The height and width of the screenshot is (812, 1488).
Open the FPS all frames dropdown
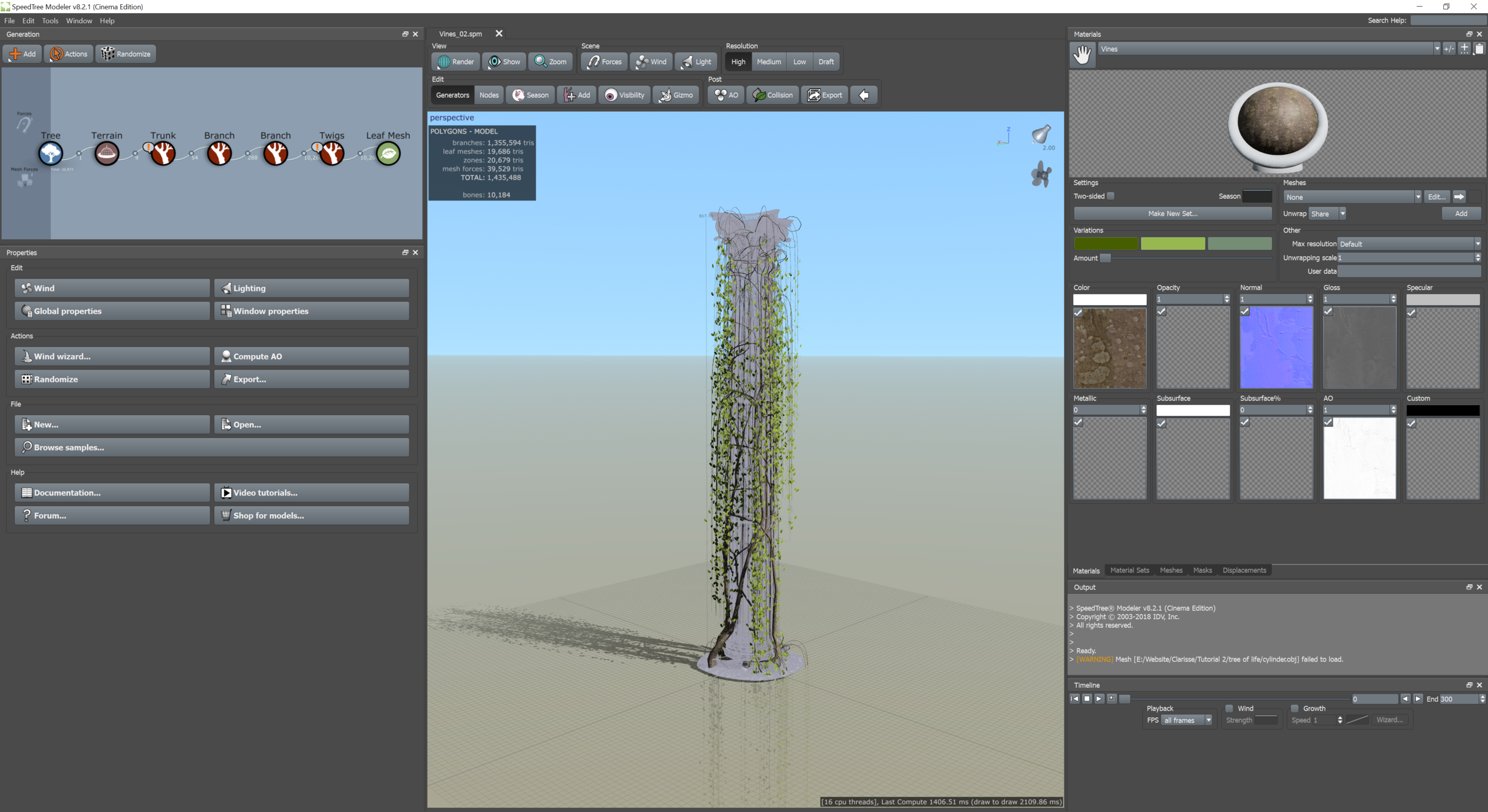1208,720
